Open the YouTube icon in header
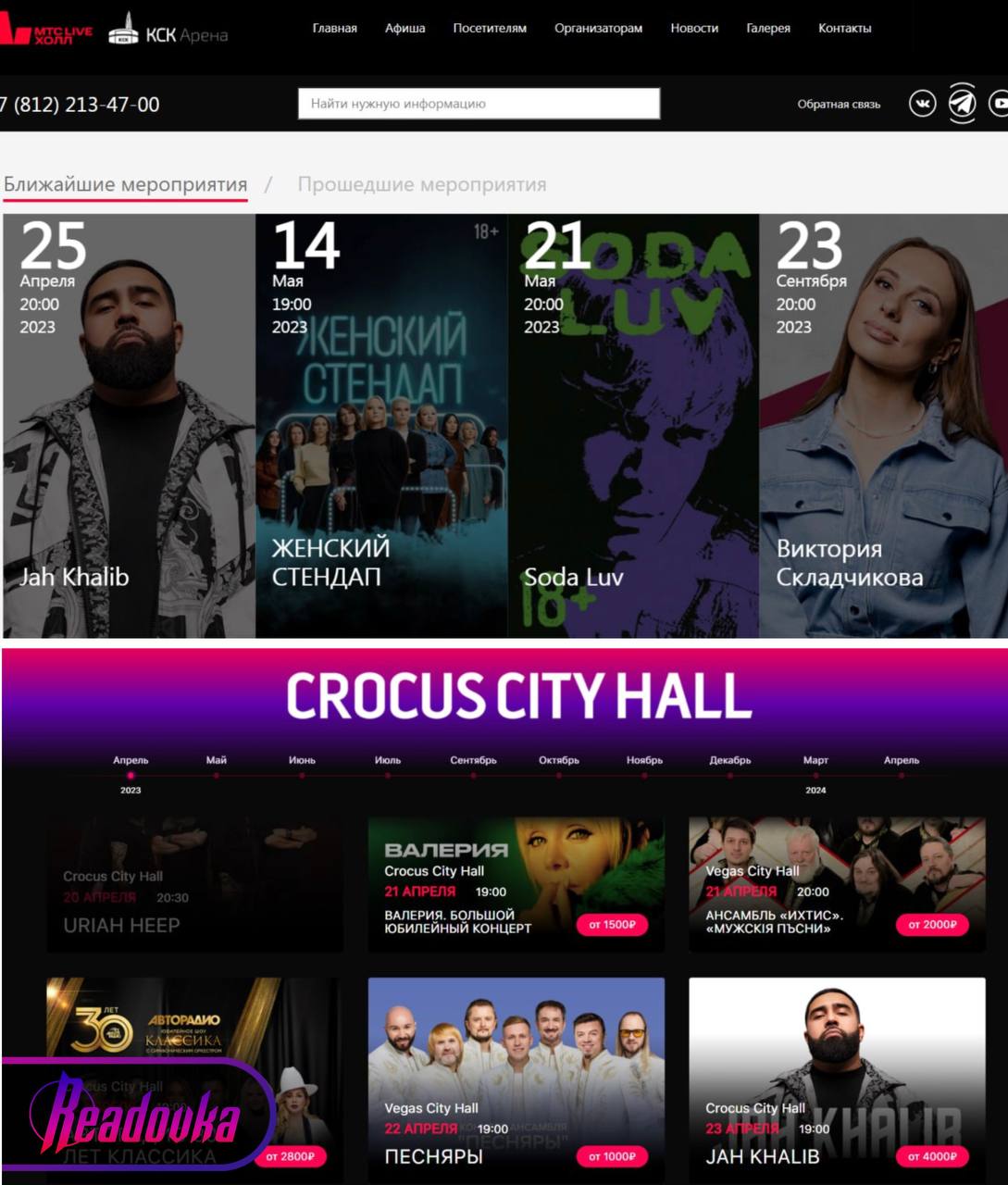1008x1185 pixels. (998, 104)
